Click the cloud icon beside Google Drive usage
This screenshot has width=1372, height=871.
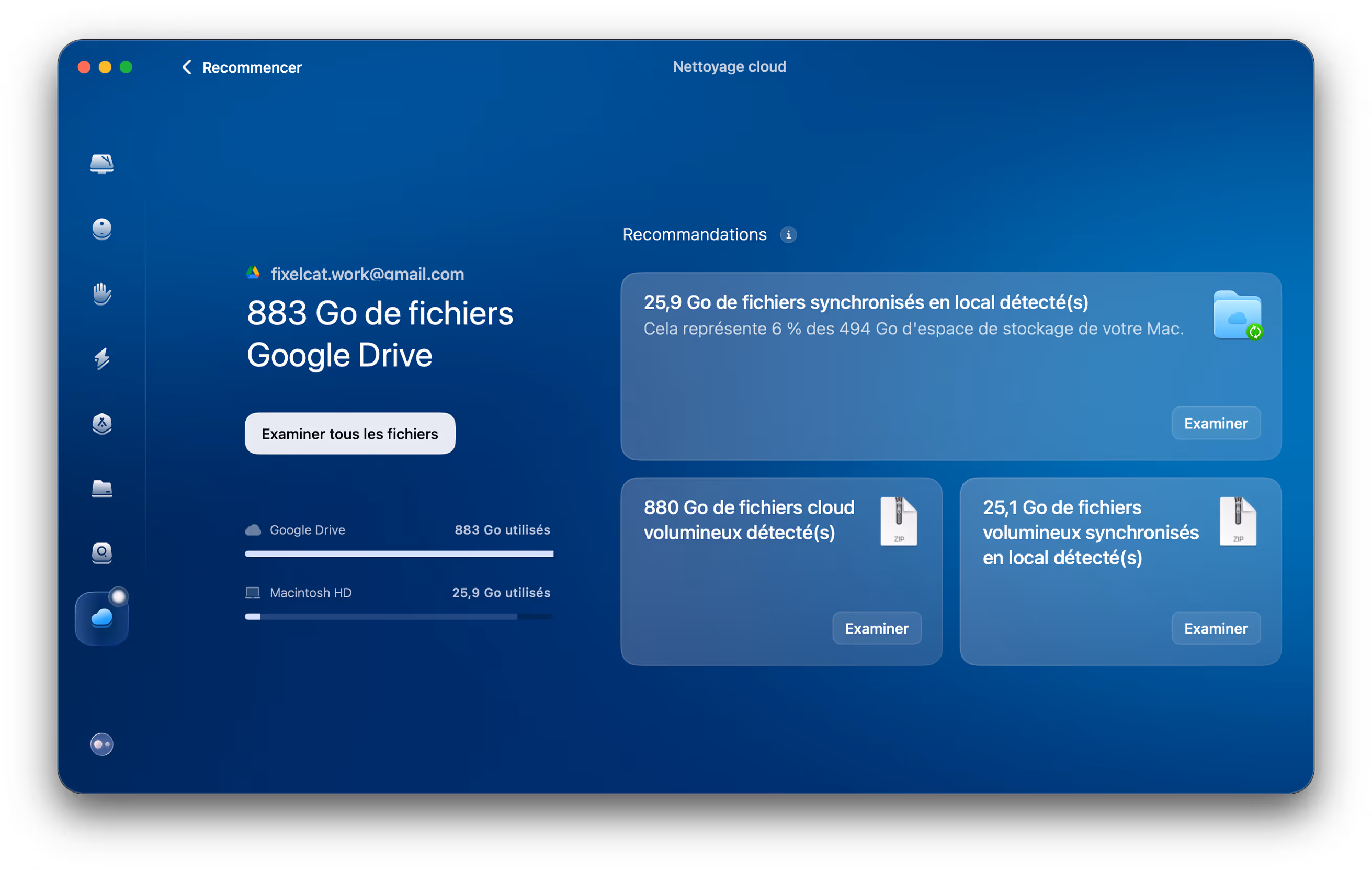coord(253,530)
